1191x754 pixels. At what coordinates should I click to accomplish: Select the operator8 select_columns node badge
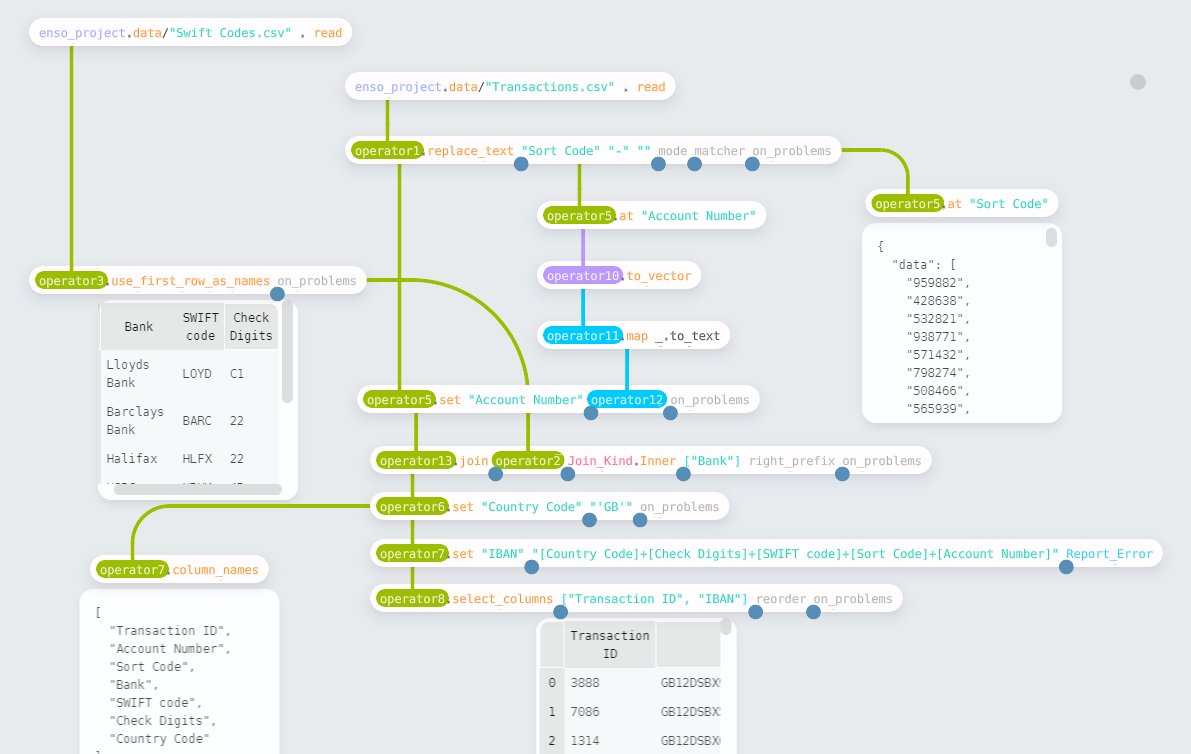tap(412, 598)
